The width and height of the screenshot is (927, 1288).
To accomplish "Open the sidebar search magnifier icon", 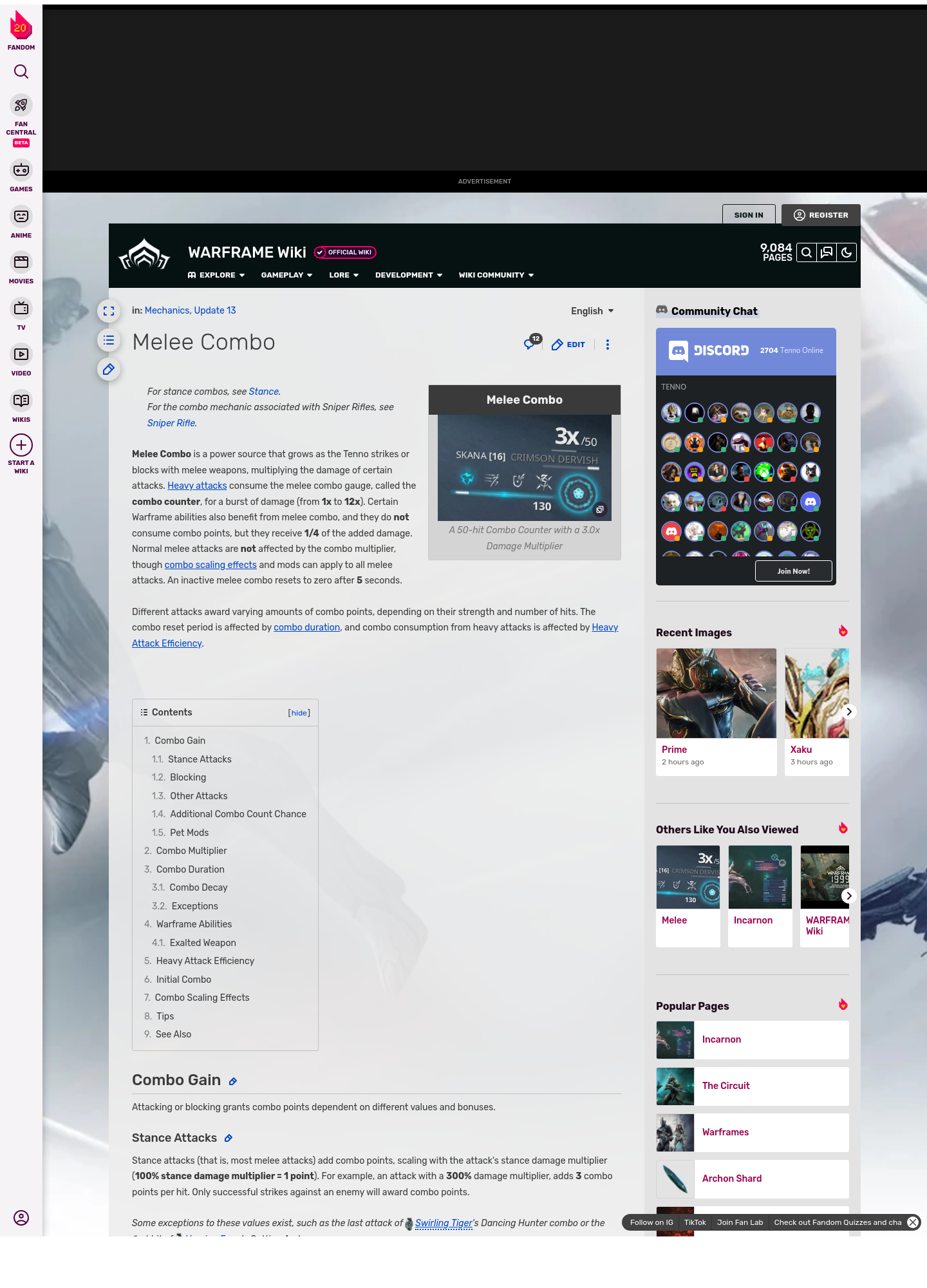I will [21, 71].
